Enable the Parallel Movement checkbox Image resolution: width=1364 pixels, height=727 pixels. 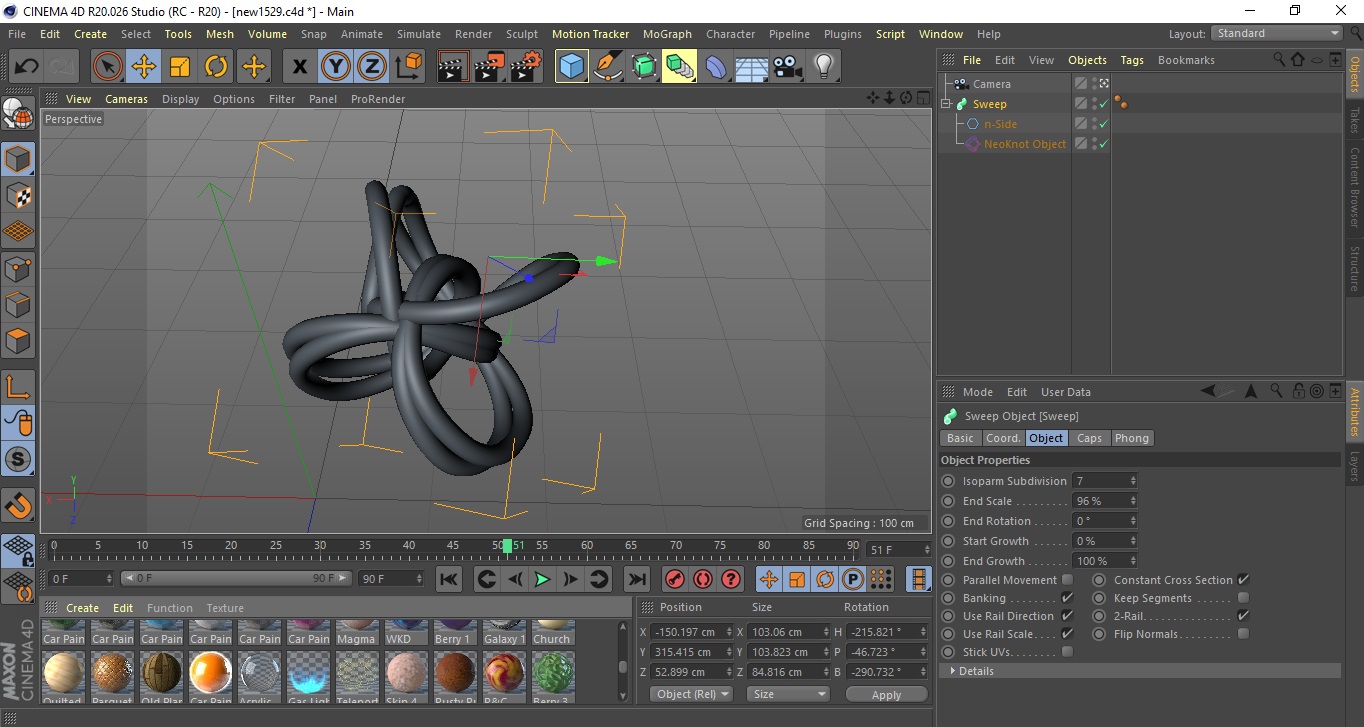(x=1067, y=580)
